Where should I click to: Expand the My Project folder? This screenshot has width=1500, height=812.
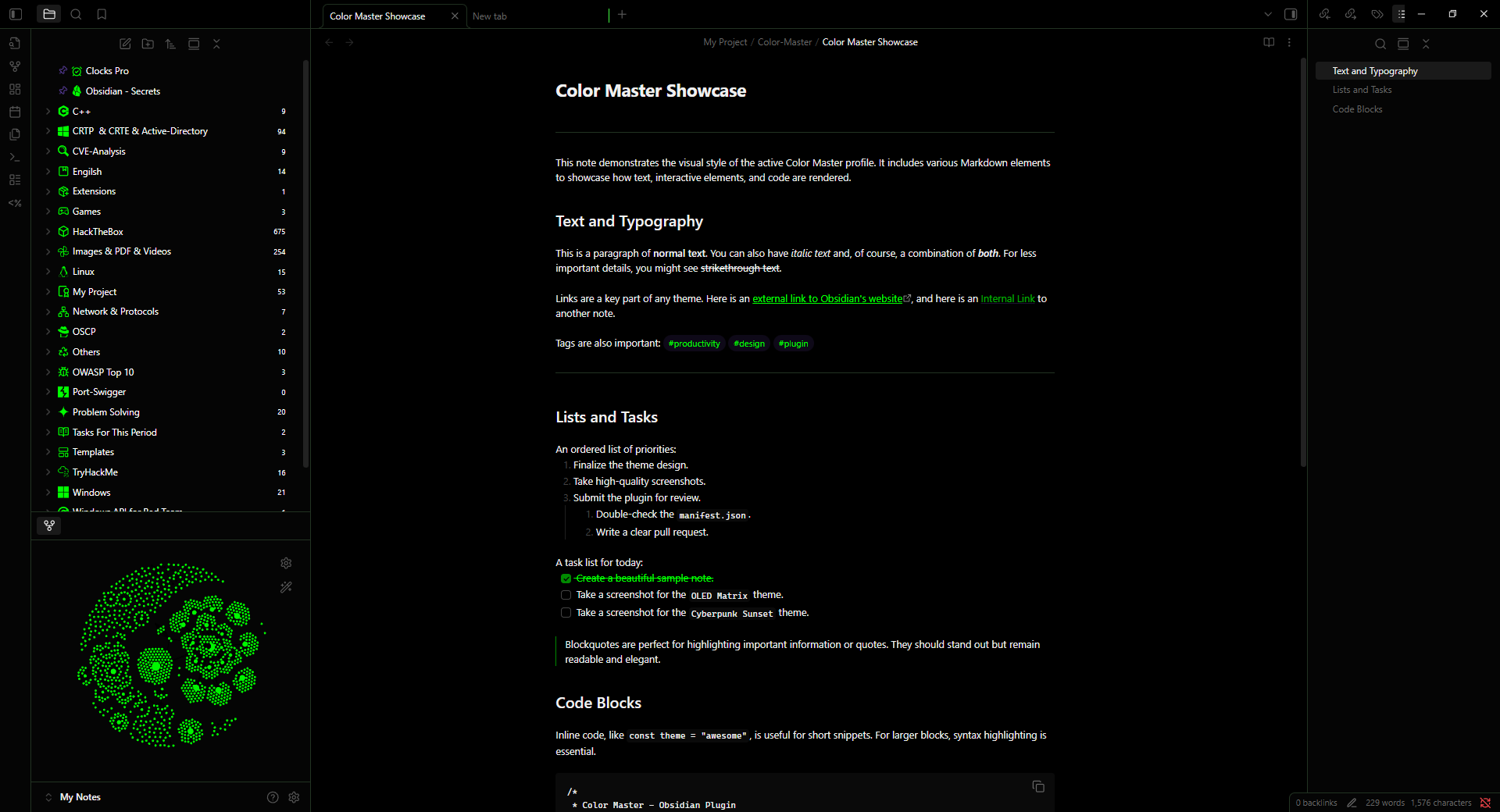pos(48,292)
